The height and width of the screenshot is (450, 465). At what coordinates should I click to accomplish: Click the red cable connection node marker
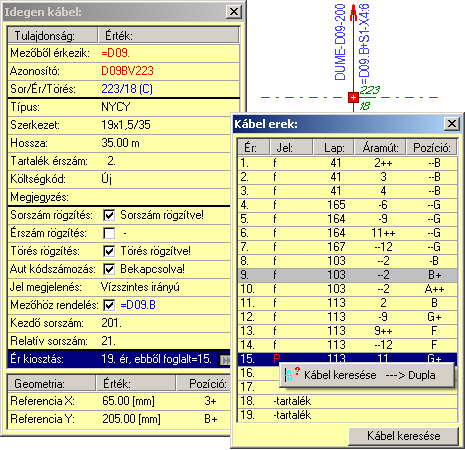coord(353,98)
